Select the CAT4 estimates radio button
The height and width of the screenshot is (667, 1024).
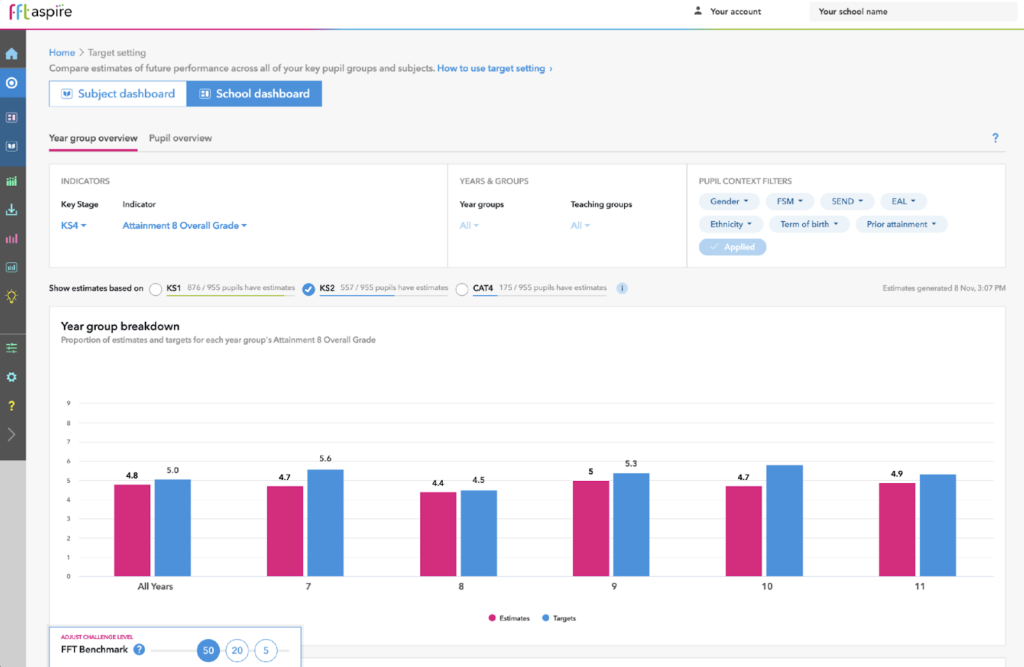[x=461, y=289]
